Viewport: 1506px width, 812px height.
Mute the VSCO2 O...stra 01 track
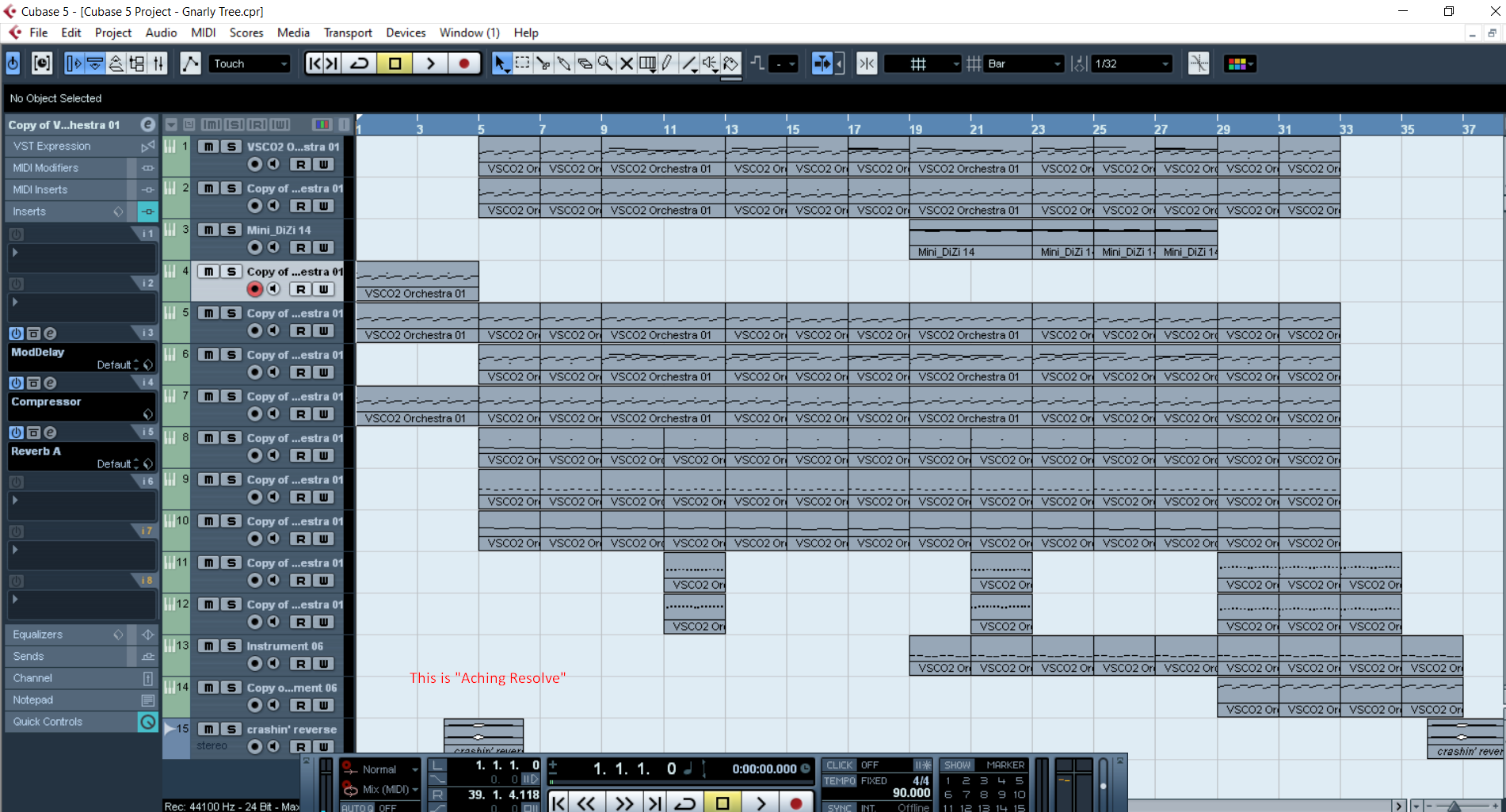tap(208, 147)
